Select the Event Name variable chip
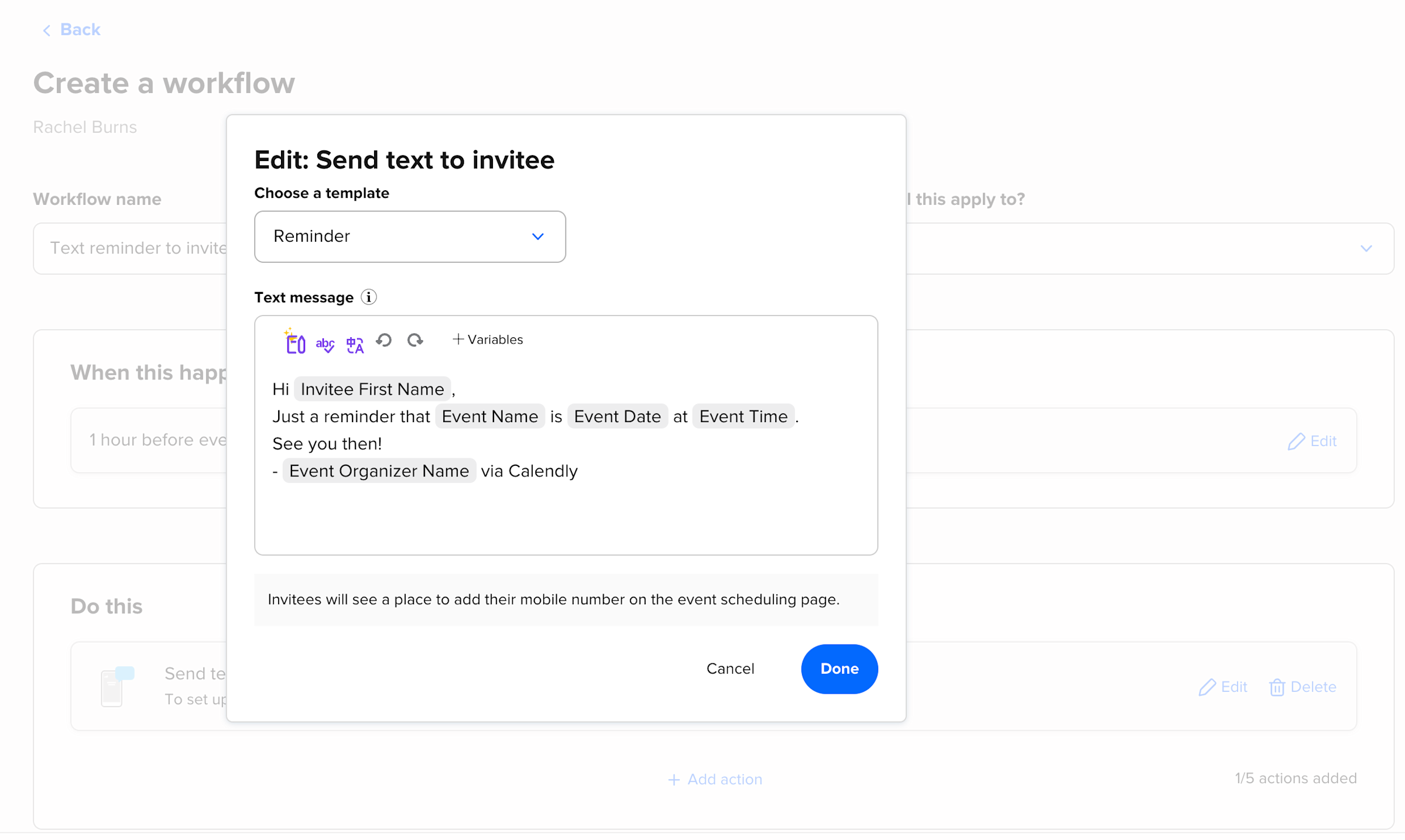Viewport: 1405px width, 840px height. (x=489, y=416)
